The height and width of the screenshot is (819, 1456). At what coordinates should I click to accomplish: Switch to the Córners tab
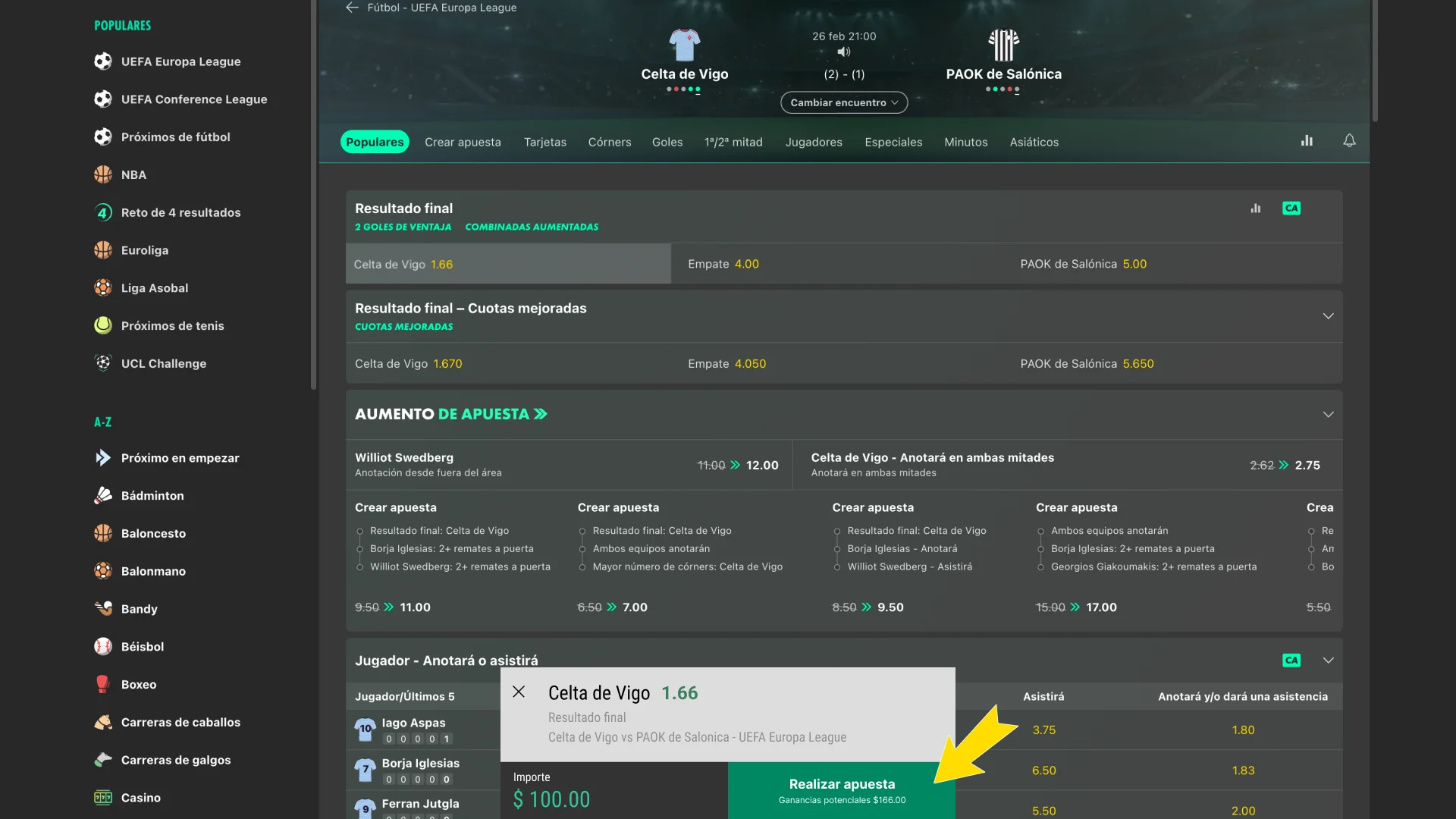pos(609,142)
